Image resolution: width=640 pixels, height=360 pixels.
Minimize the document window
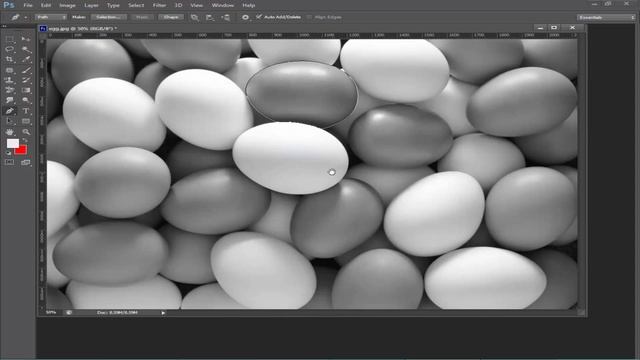coord(540,28)
